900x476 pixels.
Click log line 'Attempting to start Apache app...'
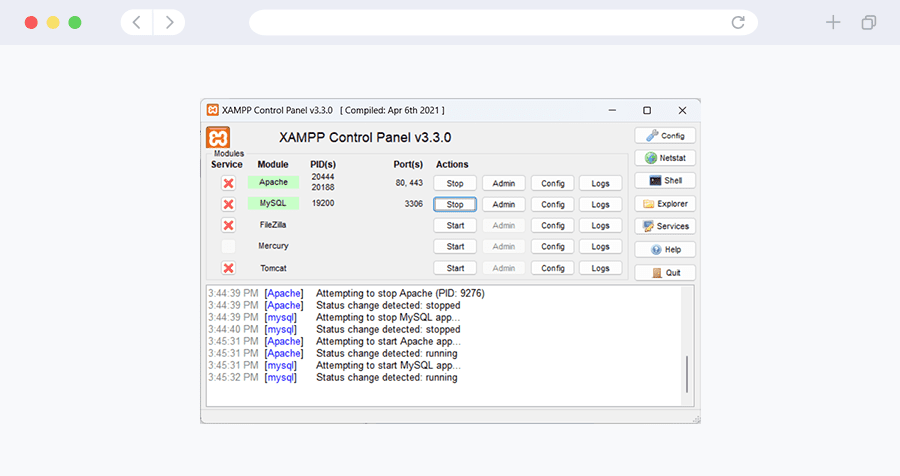388,341
